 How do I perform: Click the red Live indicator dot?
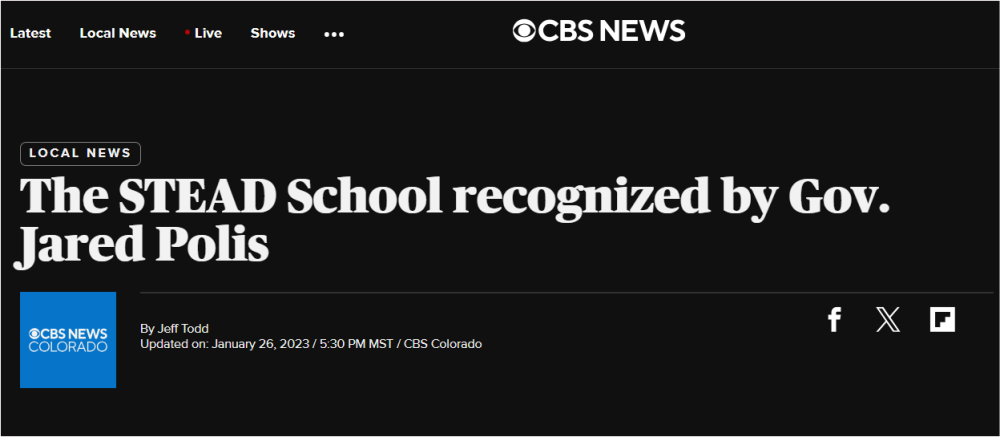pos(187,33)
